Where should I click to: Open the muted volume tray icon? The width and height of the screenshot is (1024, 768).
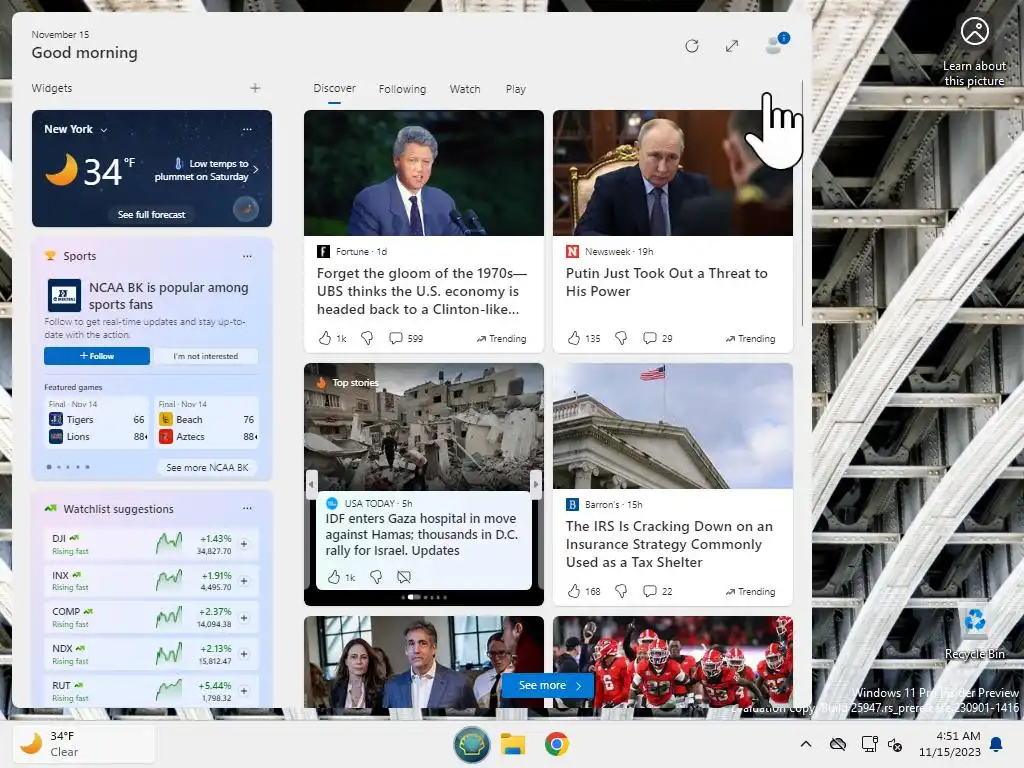click(x=895, y=744)
